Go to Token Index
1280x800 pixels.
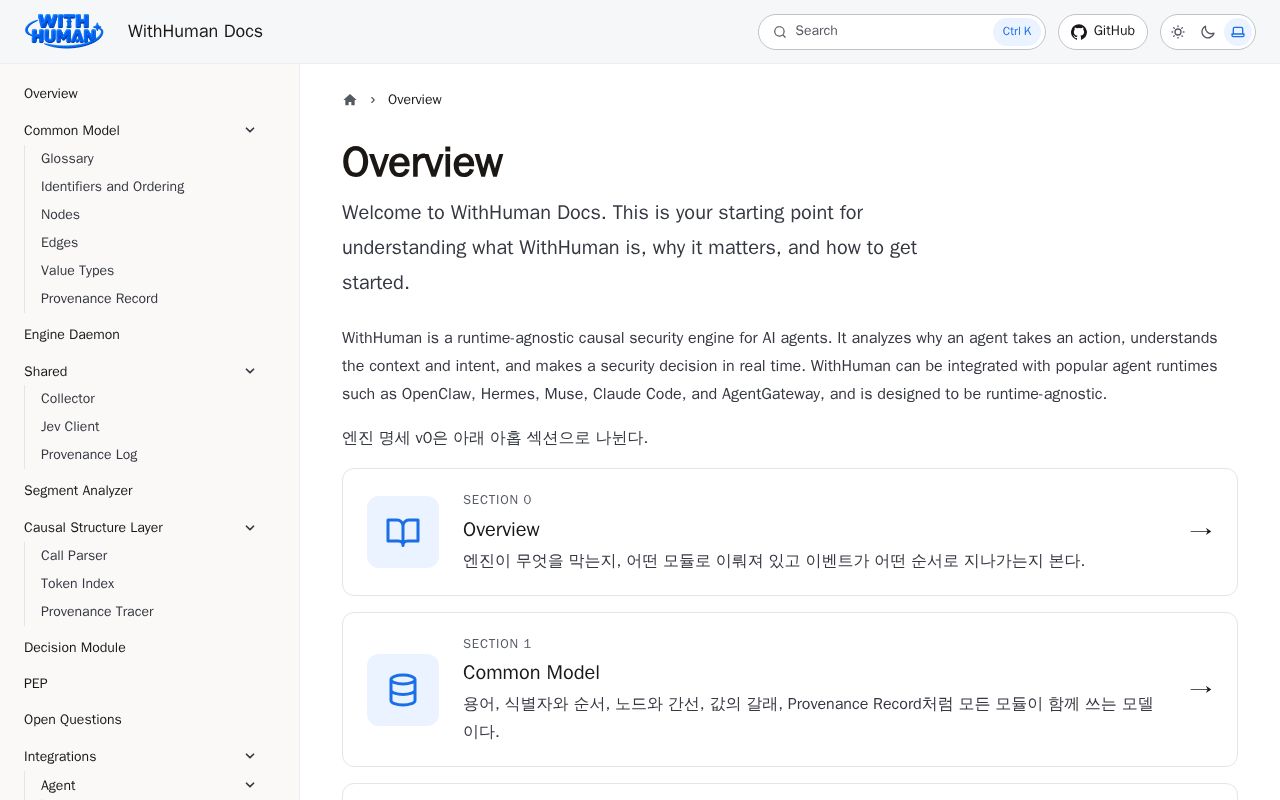[x=77, y=584]
